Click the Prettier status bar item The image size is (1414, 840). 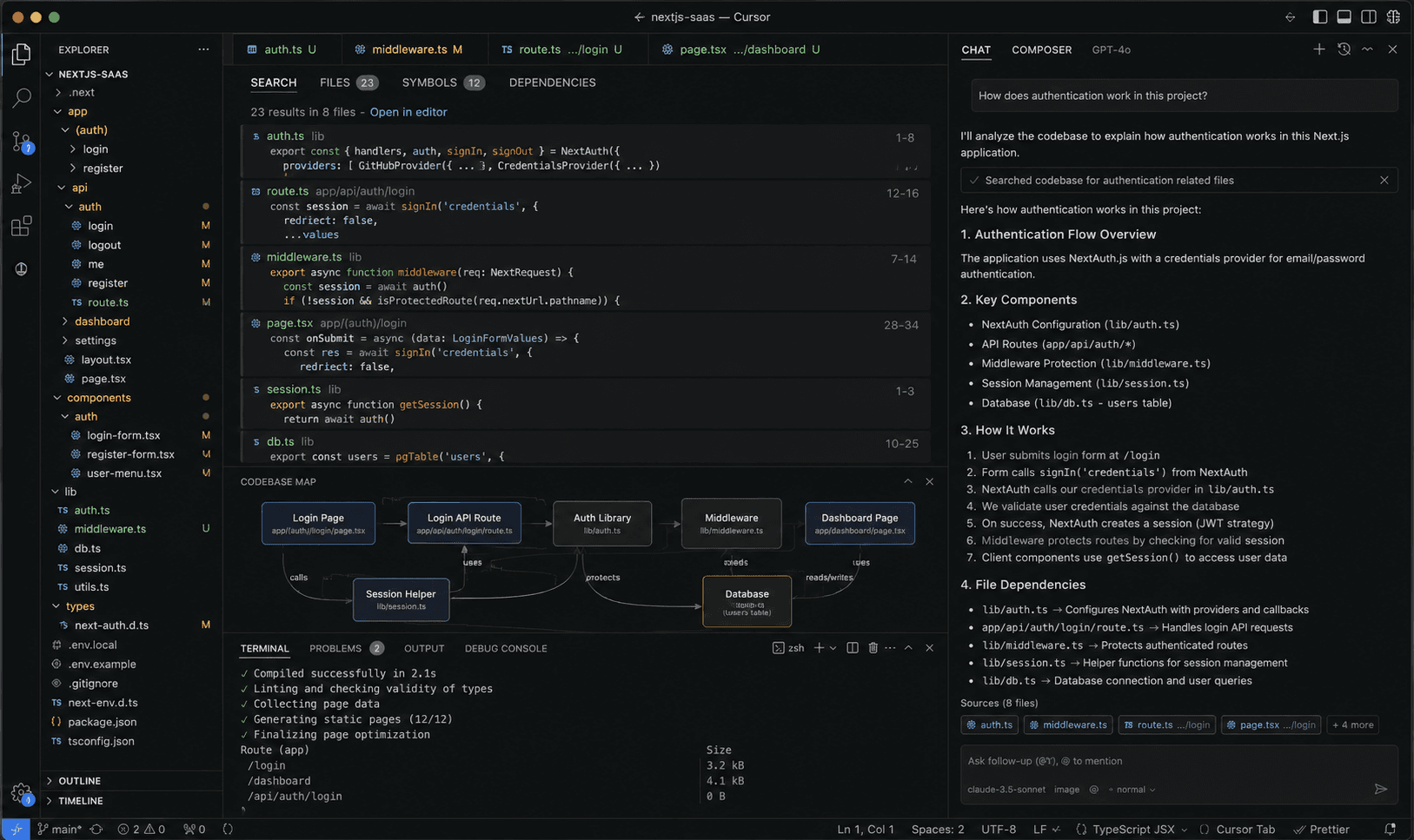pos(1321,830)
